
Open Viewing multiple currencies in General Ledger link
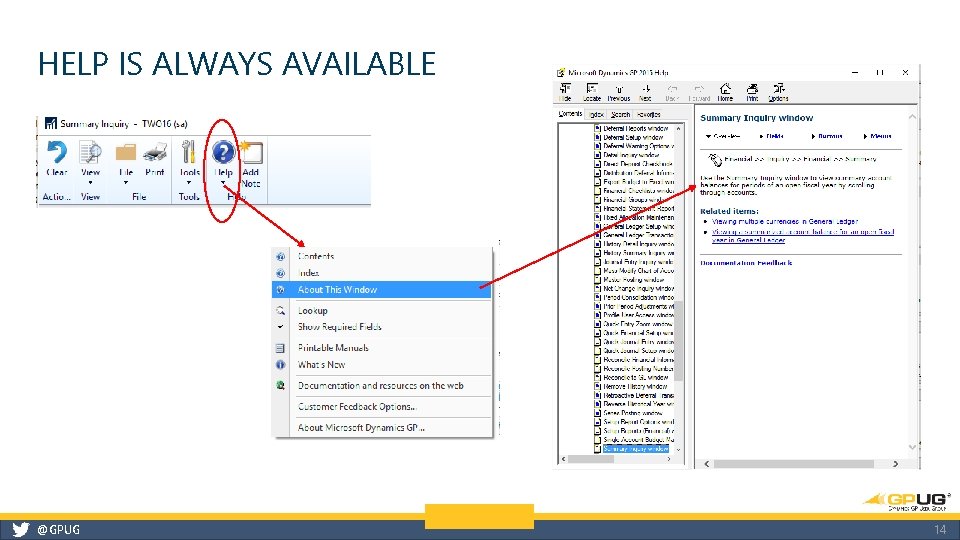pyautogui.click(x=784, y=222)
